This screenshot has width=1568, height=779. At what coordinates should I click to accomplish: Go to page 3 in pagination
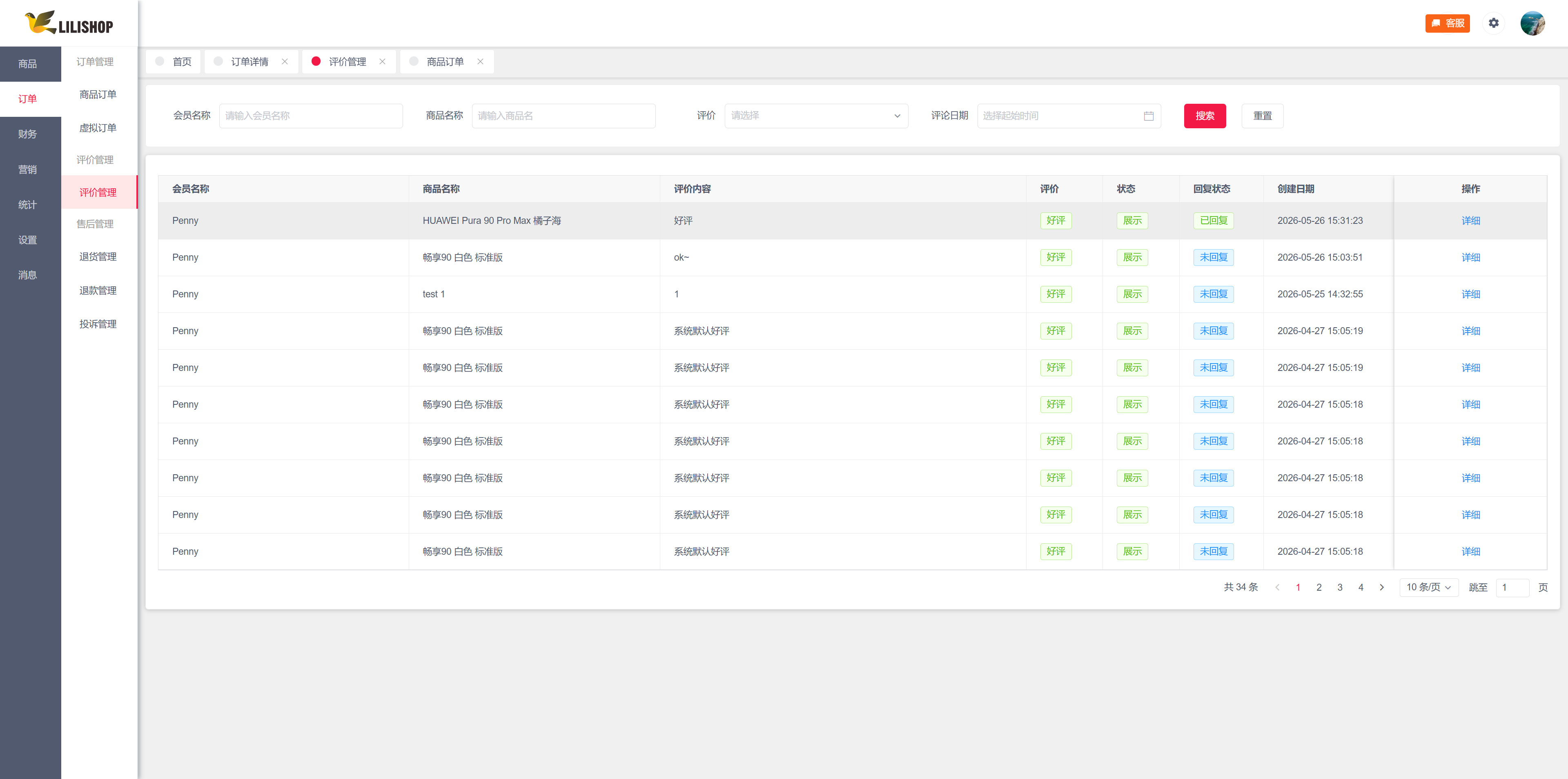[1339, 587]
